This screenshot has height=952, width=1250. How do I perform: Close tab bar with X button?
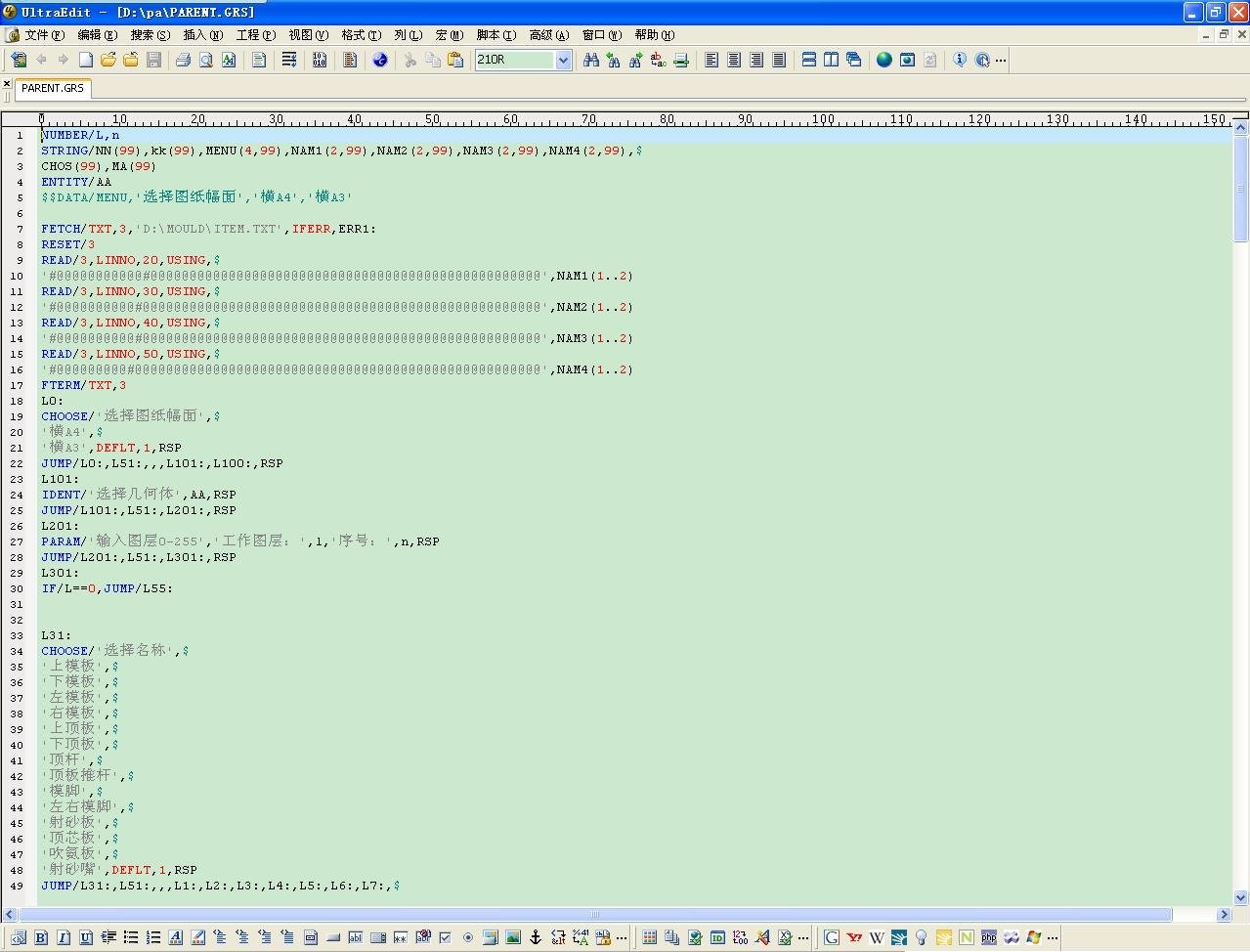click(8, 86)
